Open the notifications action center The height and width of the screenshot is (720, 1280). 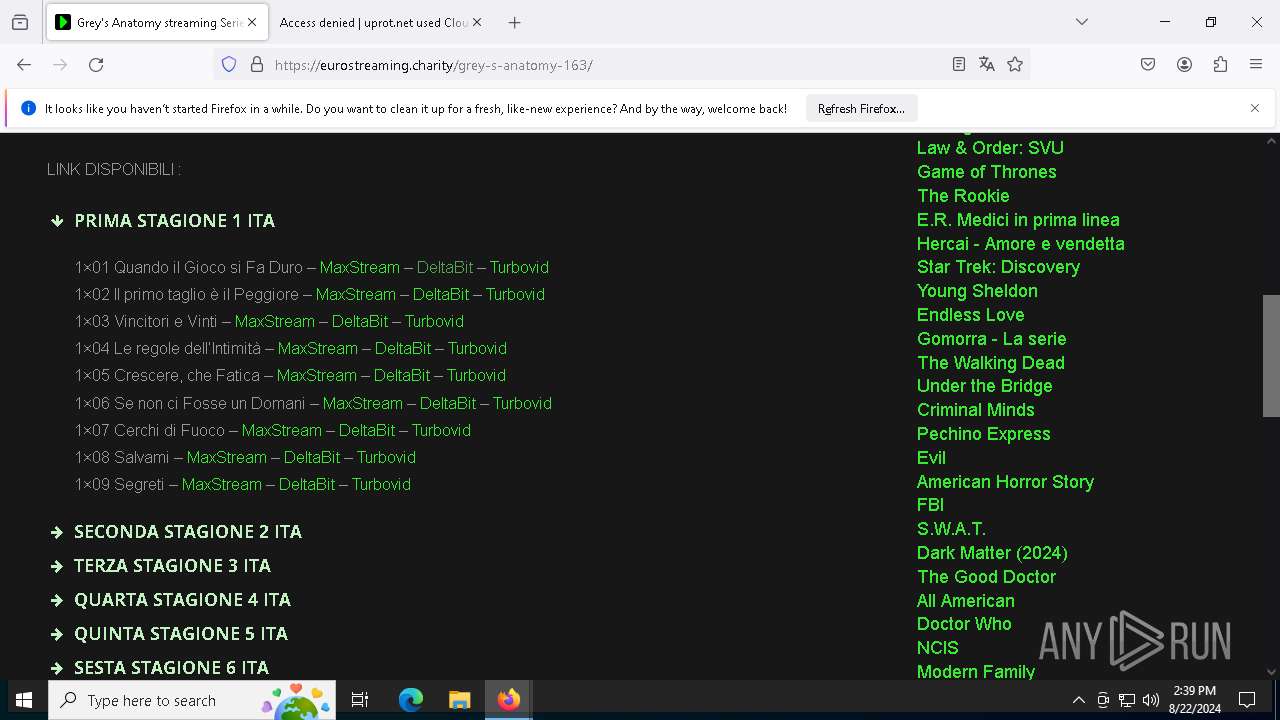click(x=1247, y=700)
